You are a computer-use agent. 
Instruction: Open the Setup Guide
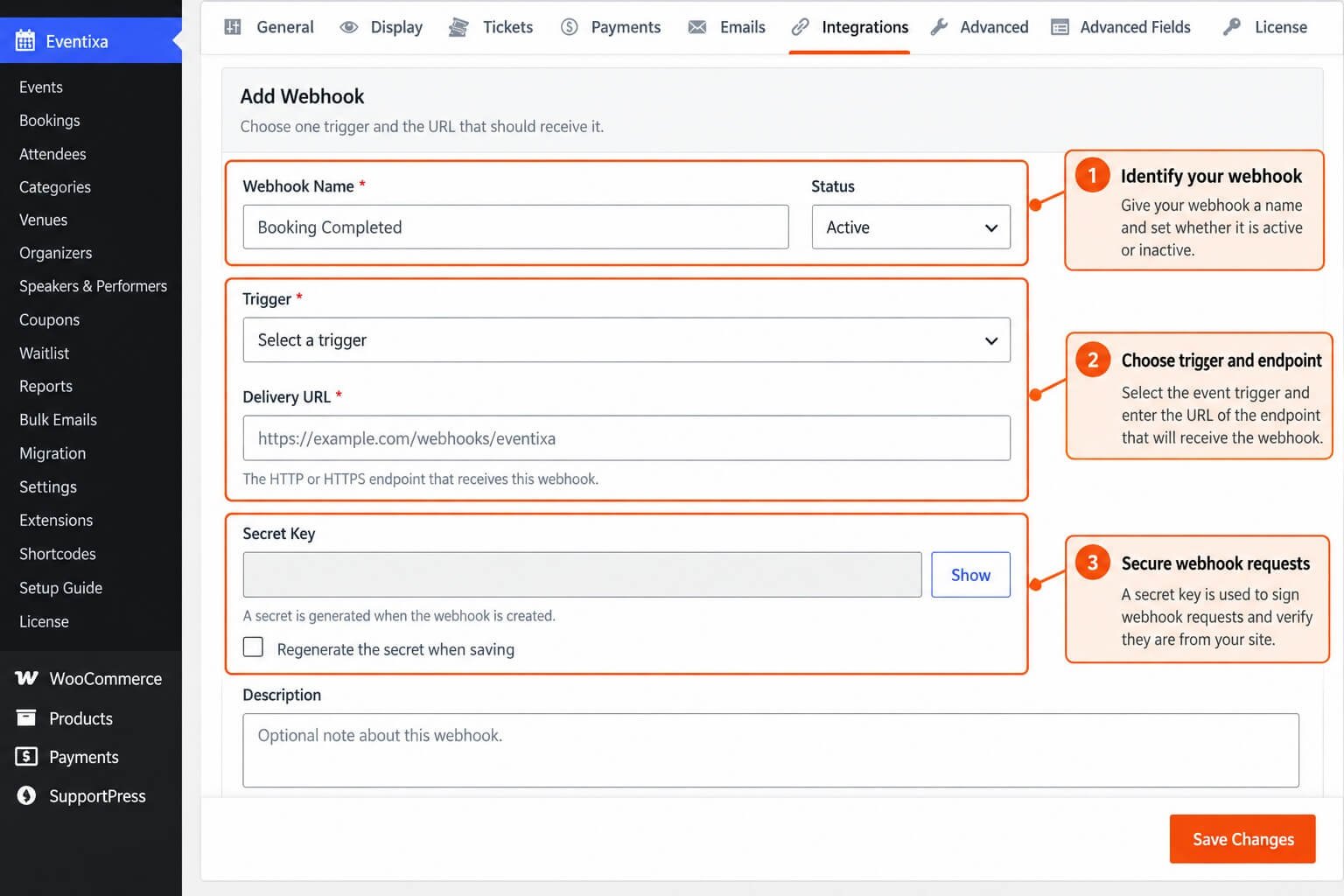tap(61, 588)
